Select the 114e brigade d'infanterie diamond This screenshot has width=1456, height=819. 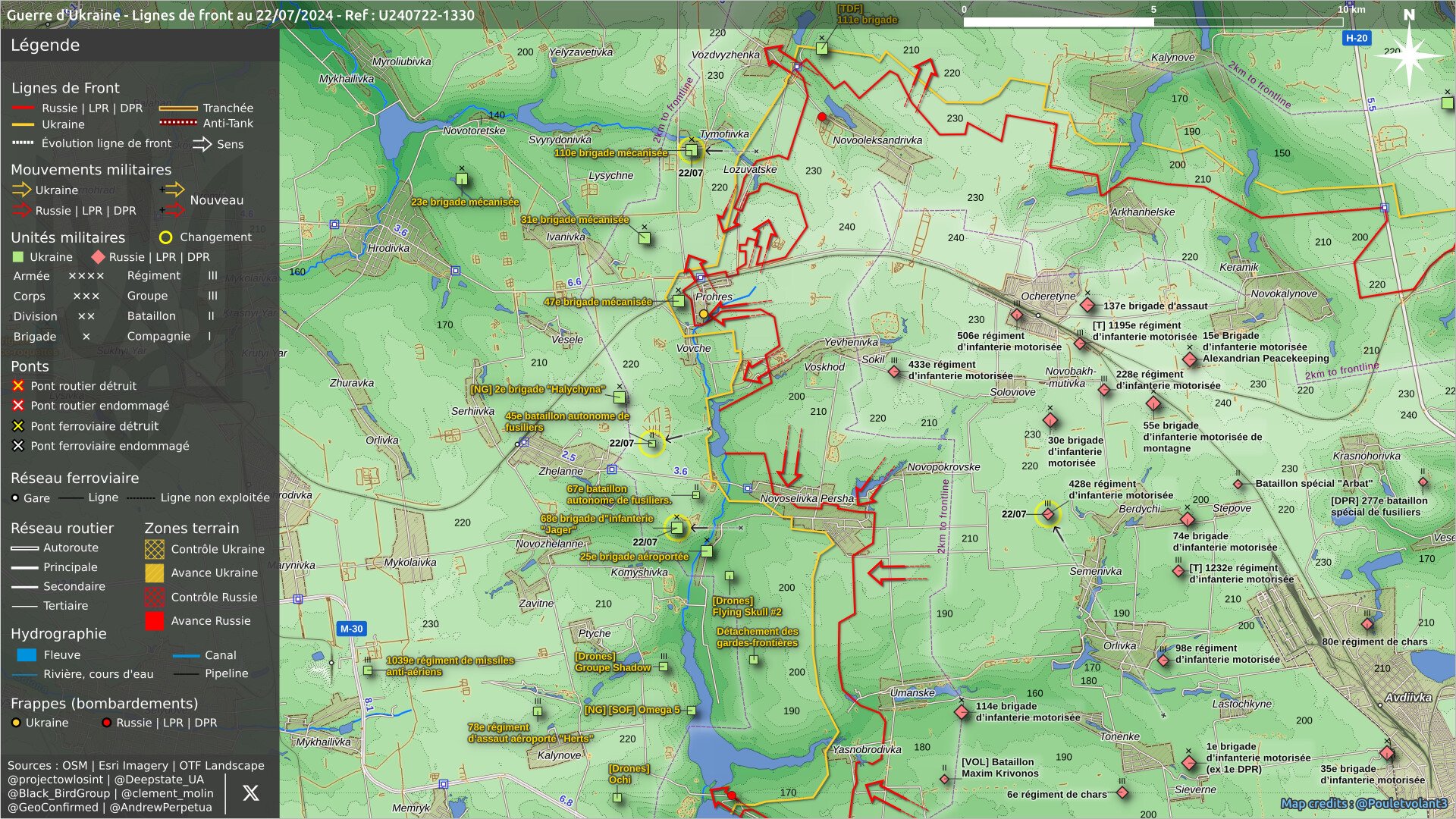click(962, 712)
